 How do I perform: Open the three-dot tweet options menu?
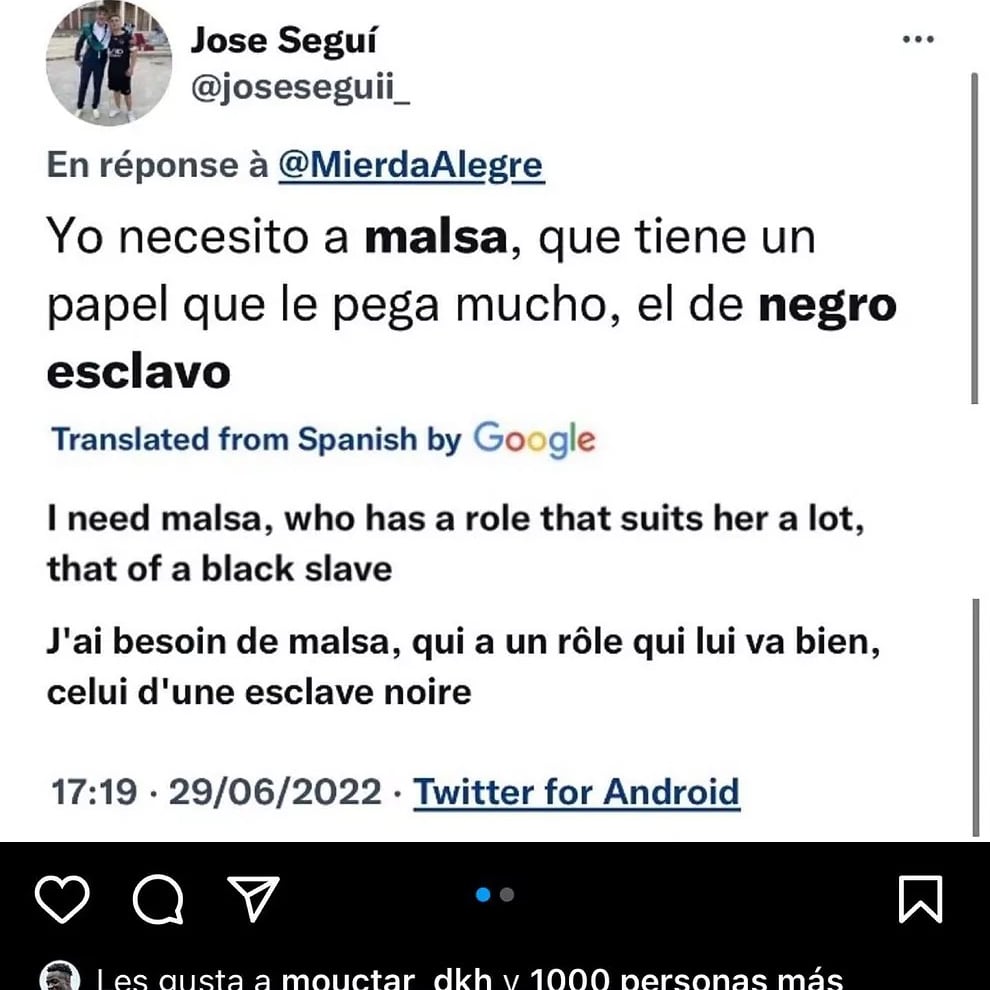pyautogui.click(x=917, y=39)
